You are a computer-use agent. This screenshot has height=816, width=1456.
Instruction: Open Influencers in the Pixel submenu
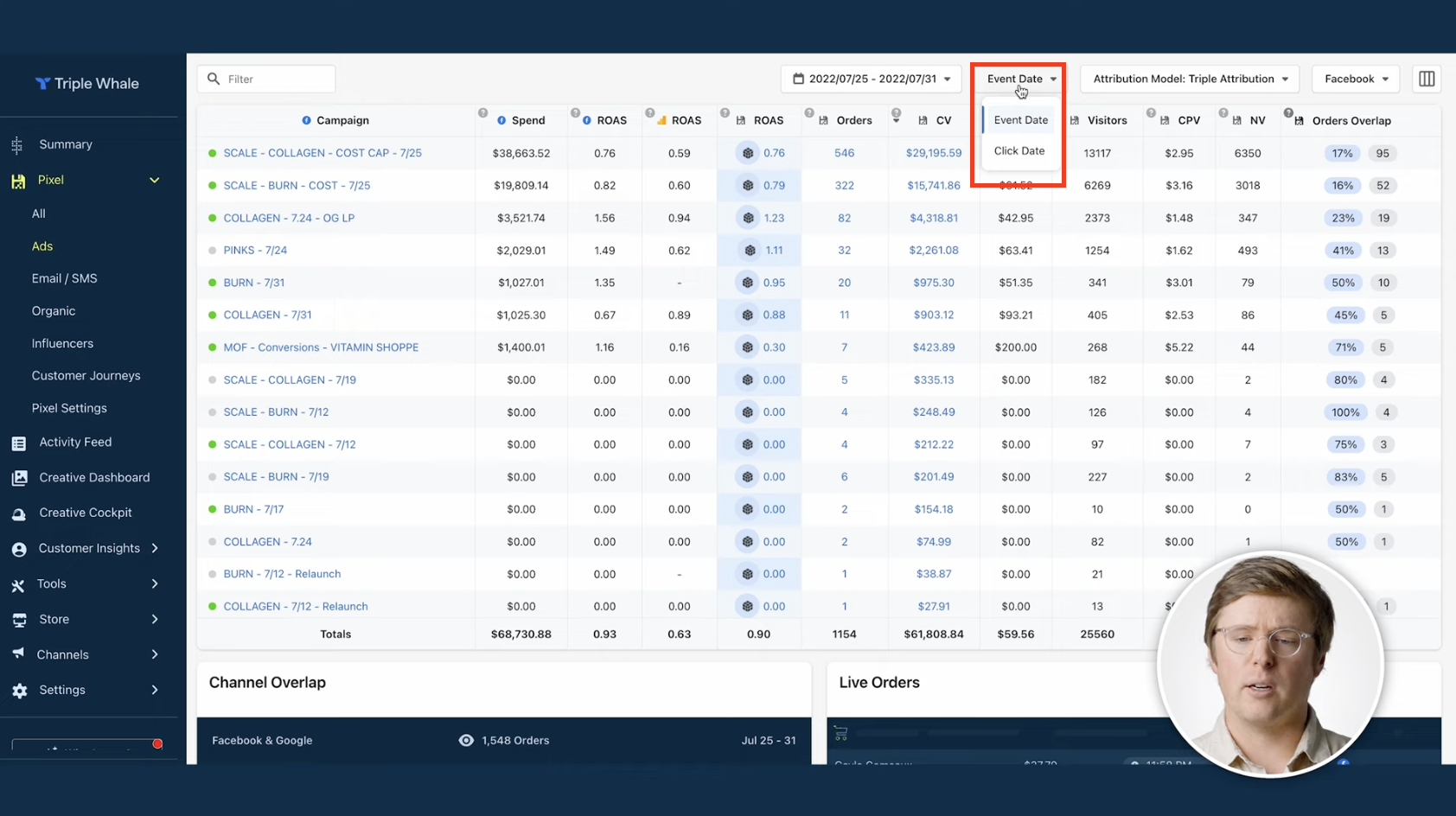pos(62,343)
